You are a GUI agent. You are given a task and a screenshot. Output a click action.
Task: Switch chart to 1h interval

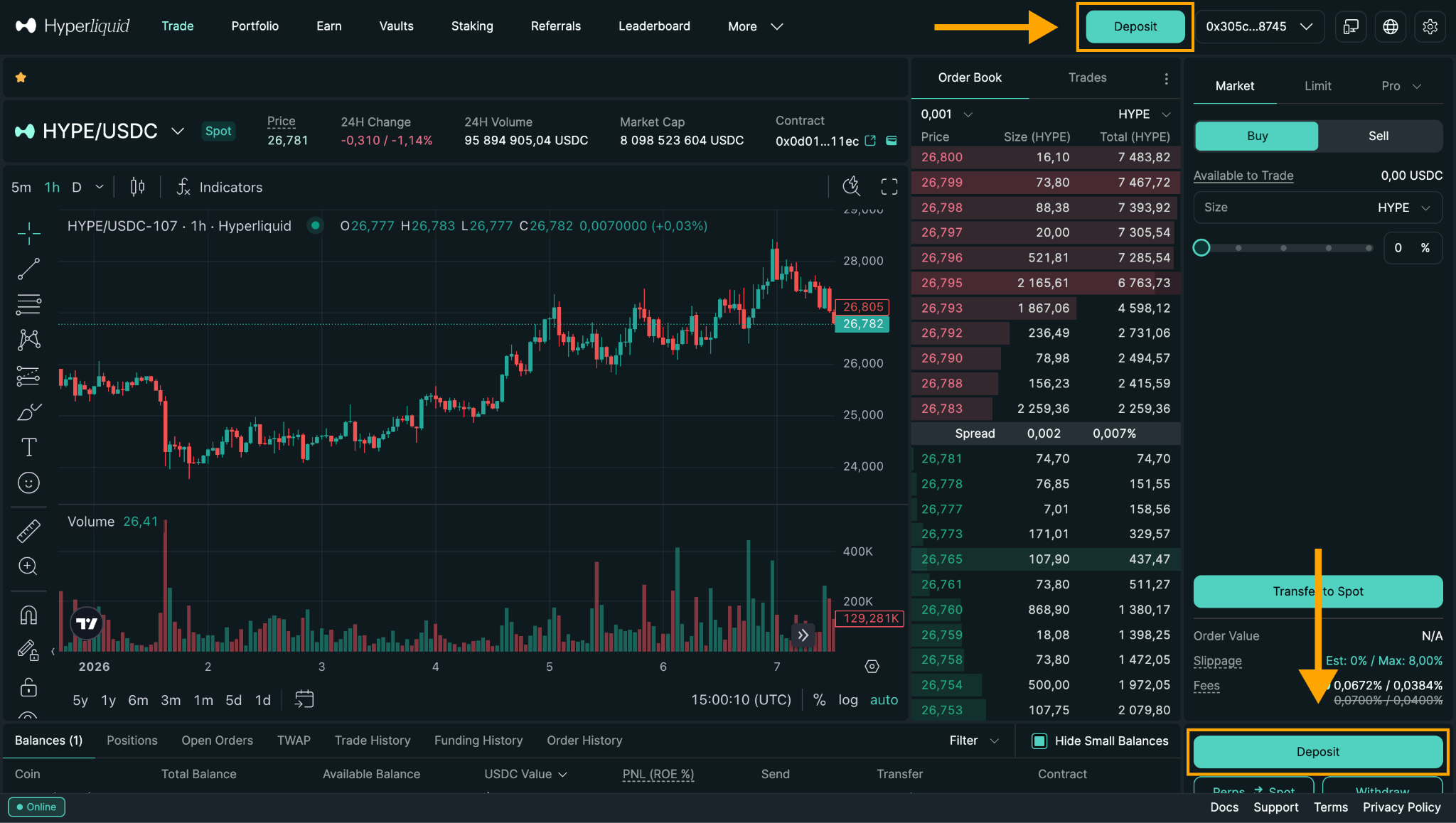tap(52, 188)
